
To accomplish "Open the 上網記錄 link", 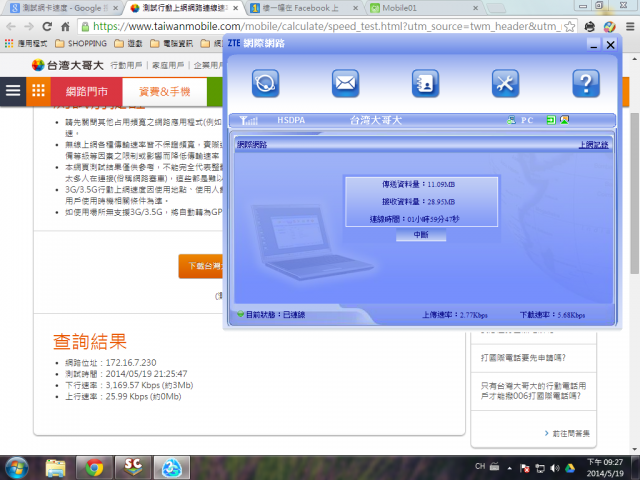I will [x=593, y=144].
